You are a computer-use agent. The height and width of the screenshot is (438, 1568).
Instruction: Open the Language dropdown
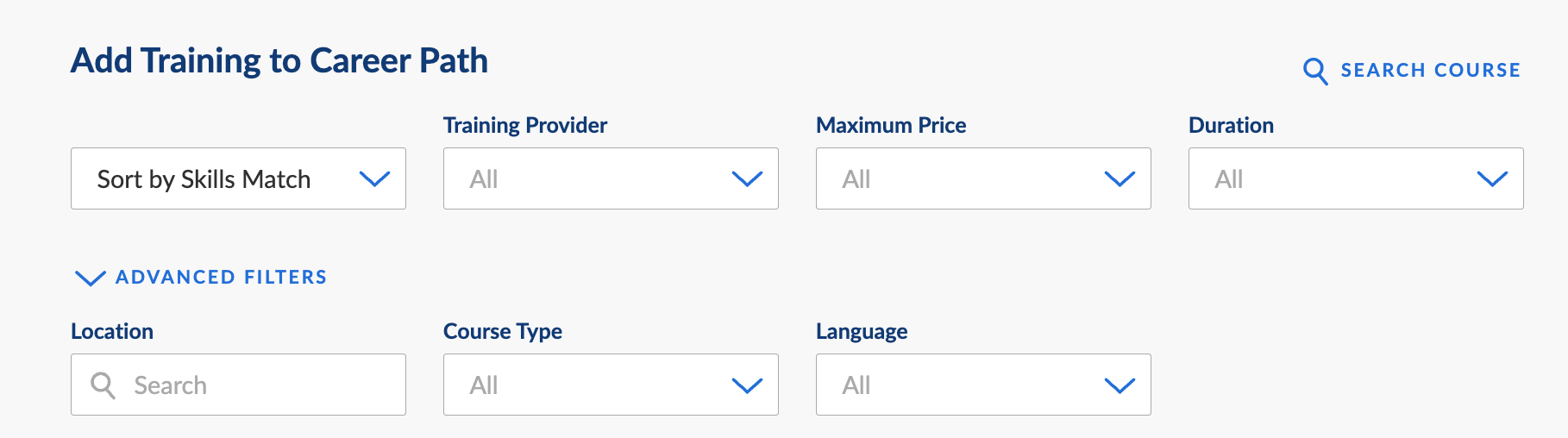(x=983, y=385)
